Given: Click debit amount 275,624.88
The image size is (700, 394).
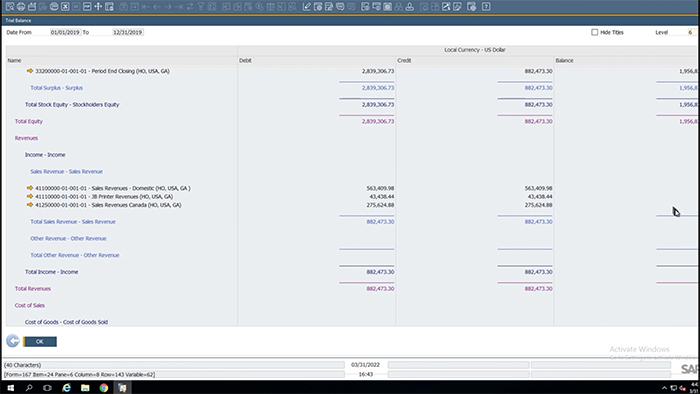Looking at the screenshot, I should coord(380,205).
